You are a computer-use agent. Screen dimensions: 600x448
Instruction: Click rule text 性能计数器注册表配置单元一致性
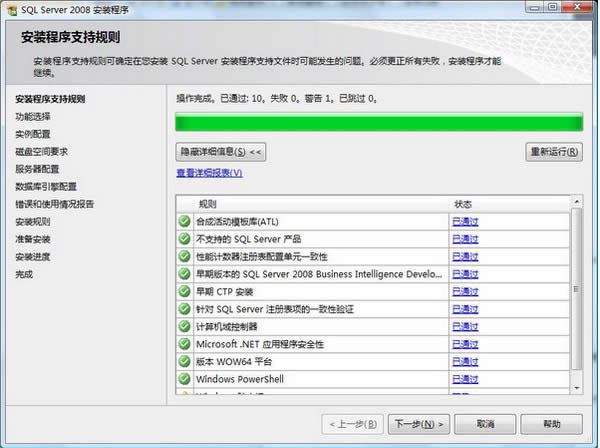pos(262,257)
